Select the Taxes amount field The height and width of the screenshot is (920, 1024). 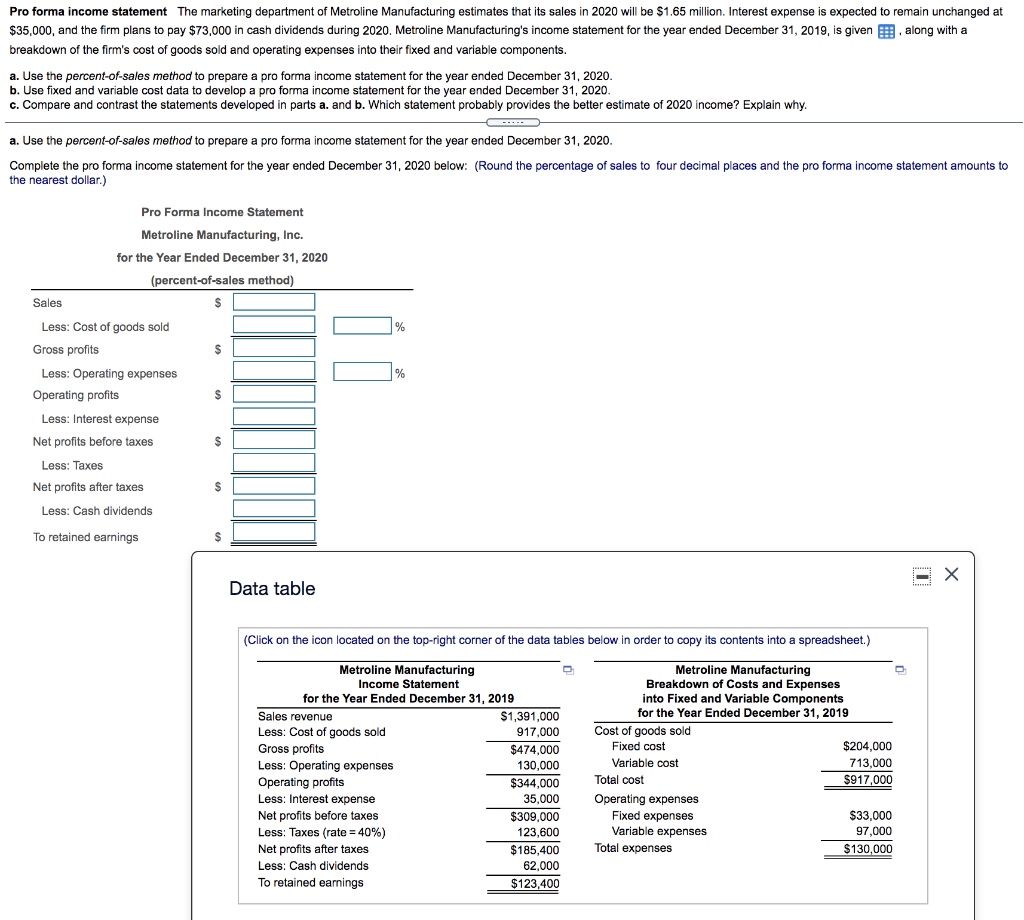[274, 463]
